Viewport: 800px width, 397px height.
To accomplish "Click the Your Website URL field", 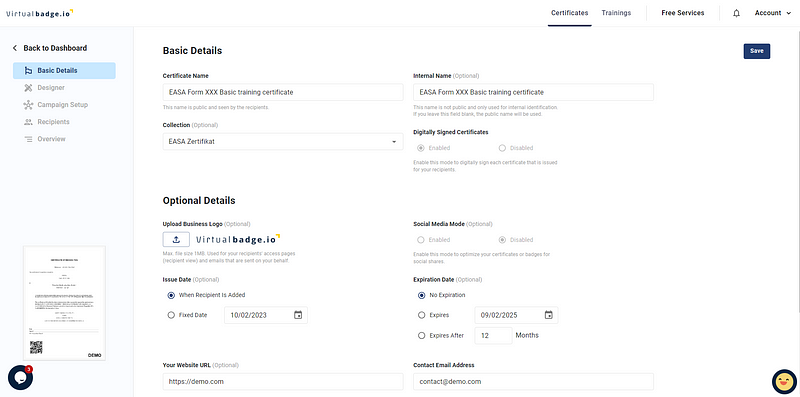I will coord(283,382).
